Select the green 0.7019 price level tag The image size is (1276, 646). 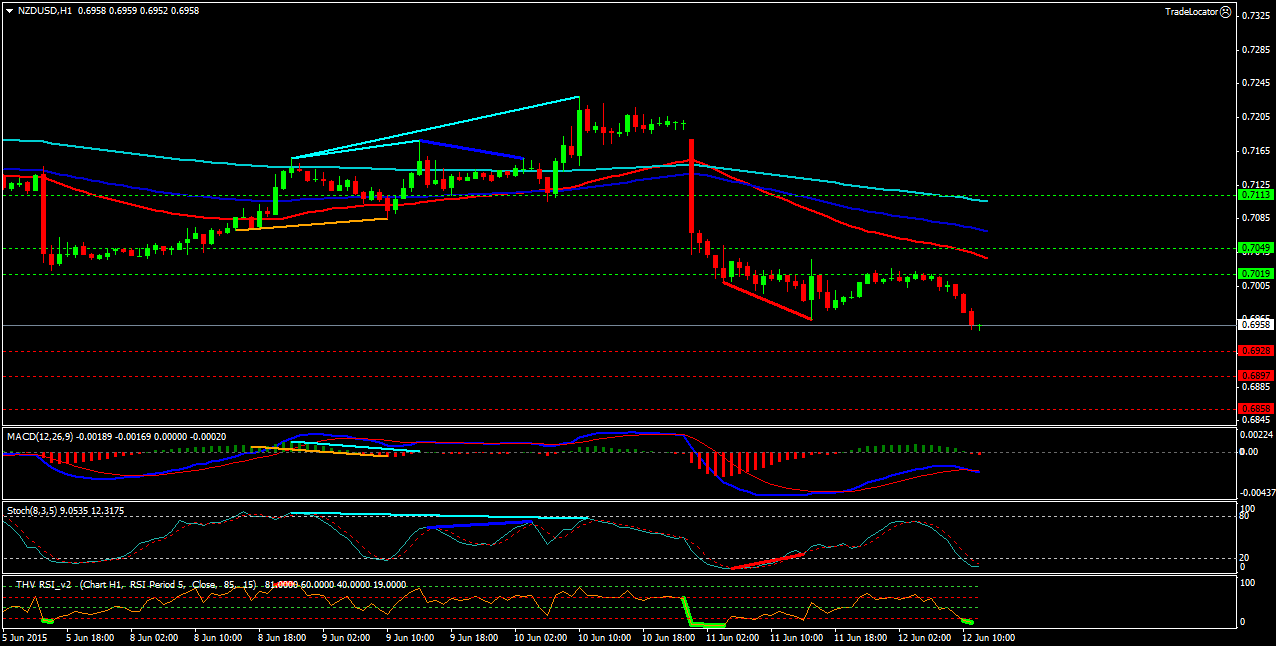(x=1254, y=274)
